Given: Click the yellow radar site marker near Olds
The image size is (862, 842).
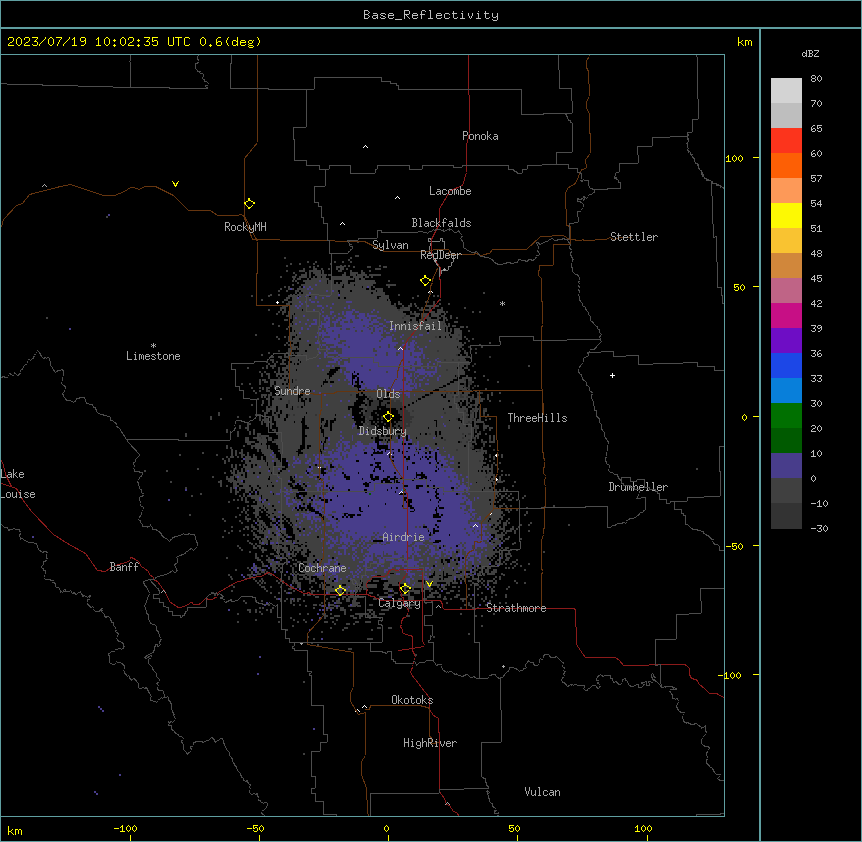Looking at the screenshot, I should [388, 417].
